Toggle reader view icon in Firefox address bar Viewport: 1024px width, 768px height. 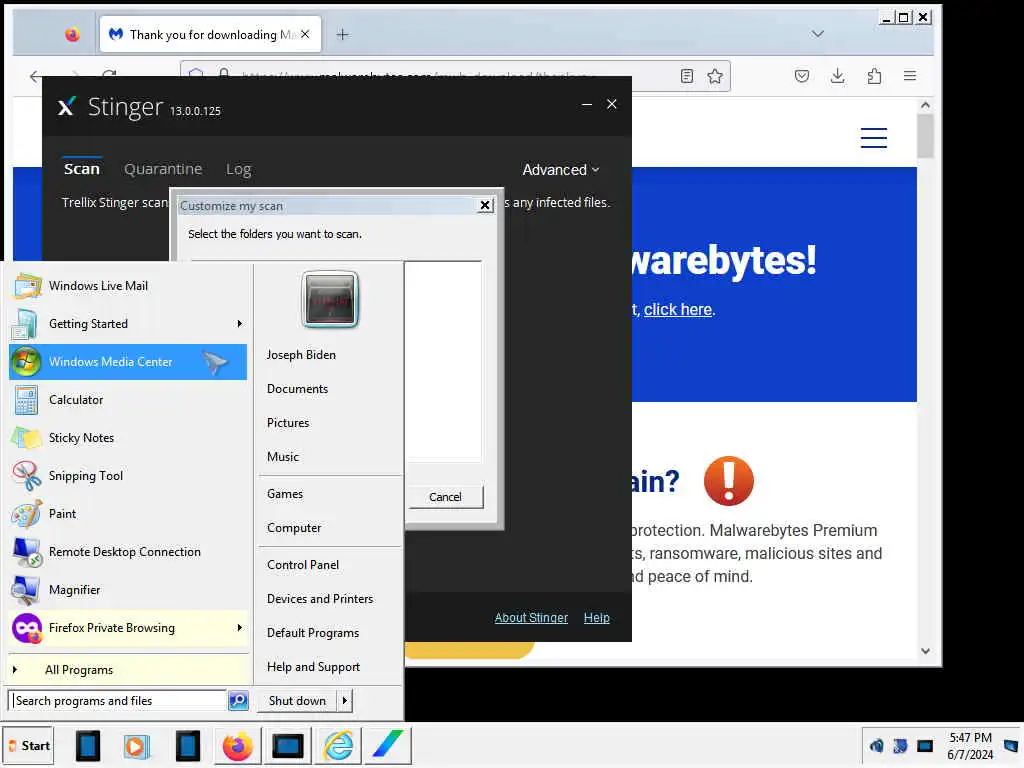pyautogui.click(x=686, y=76)
